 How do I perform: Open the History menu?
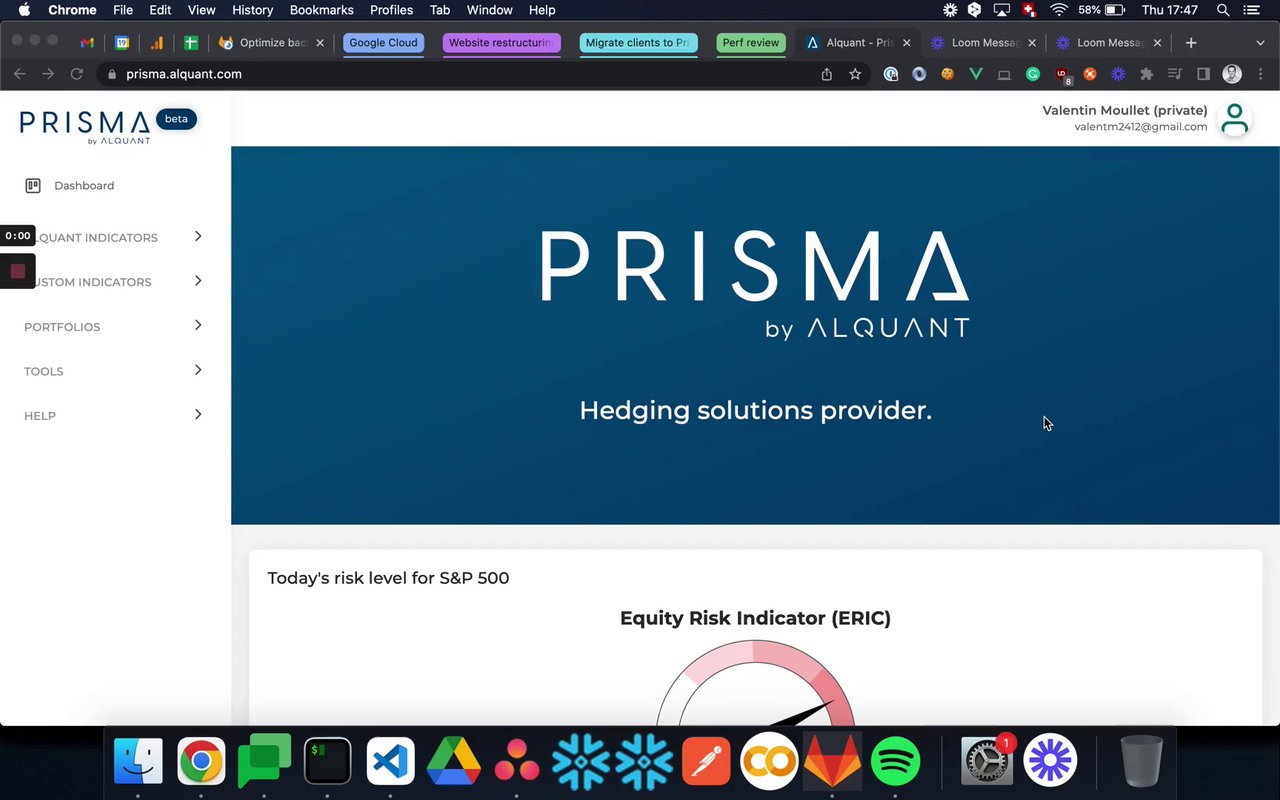coord(252,10)
